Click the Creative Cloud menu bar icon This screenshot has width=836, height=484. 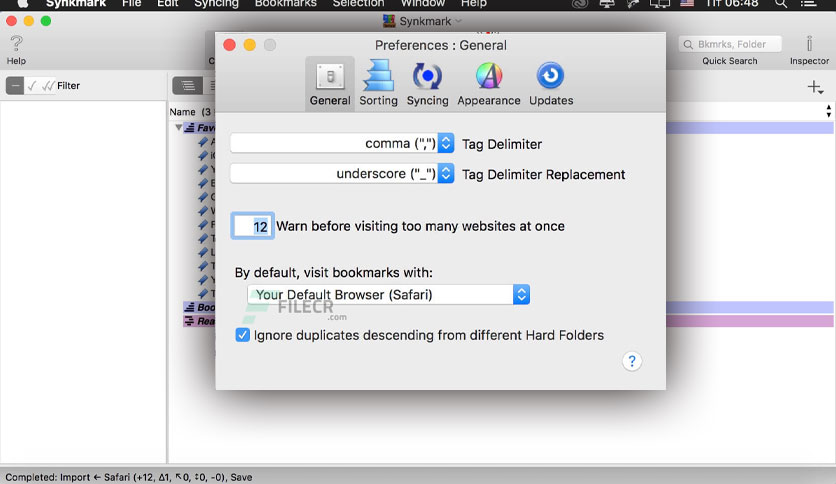580,3
